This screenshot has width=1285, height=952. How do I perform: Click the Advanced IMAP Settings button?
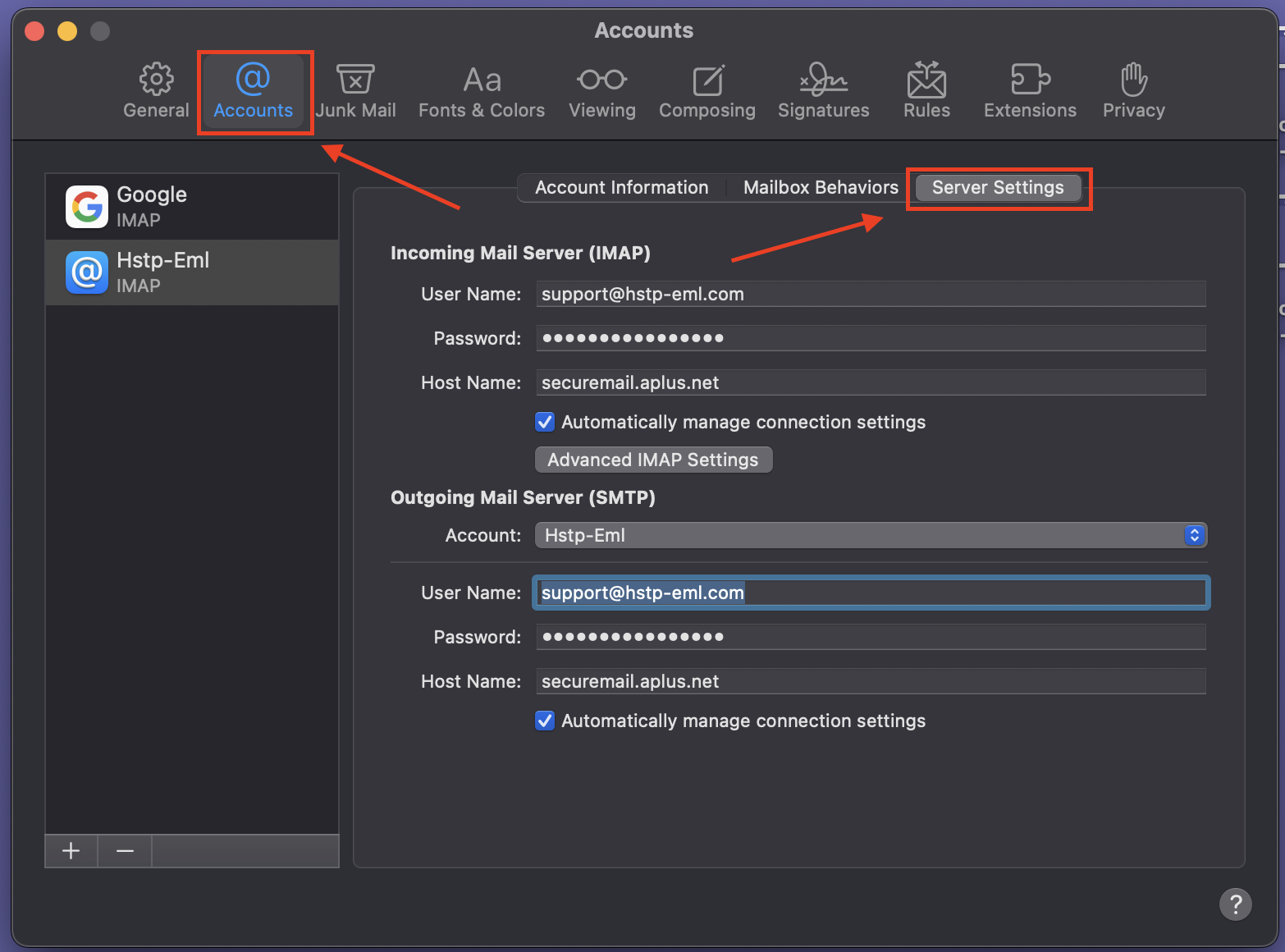tap(653, 460)
